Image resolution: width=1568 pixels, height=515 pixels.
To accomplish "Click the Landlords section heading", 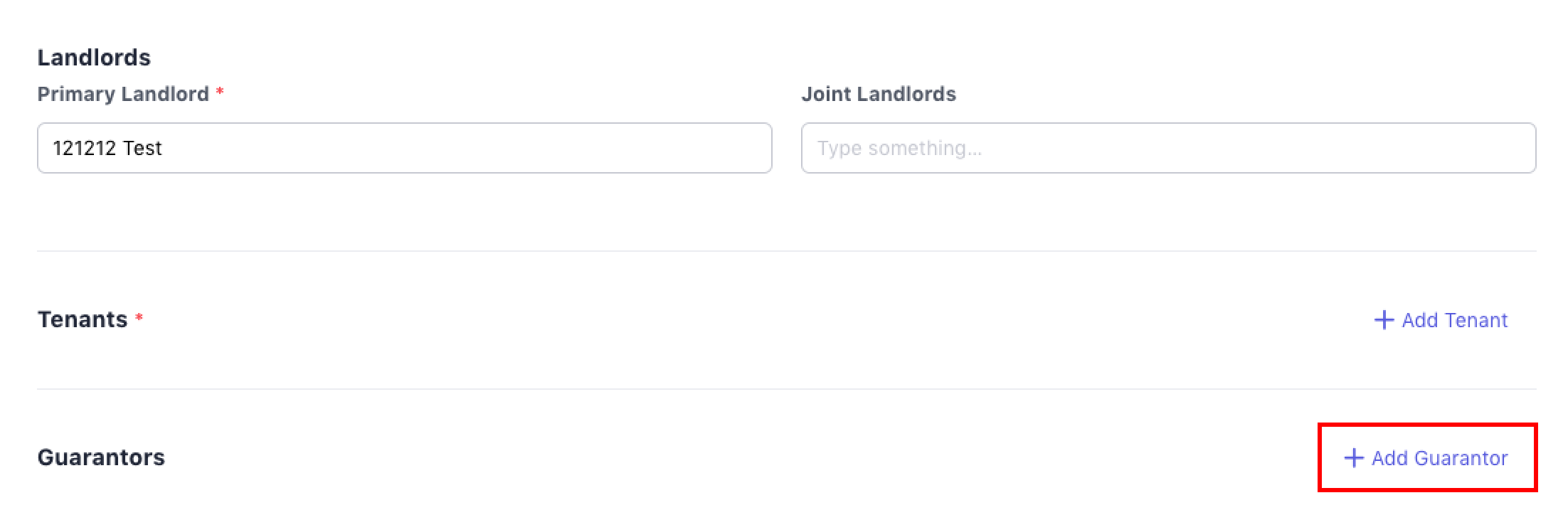I will point(94,58).
